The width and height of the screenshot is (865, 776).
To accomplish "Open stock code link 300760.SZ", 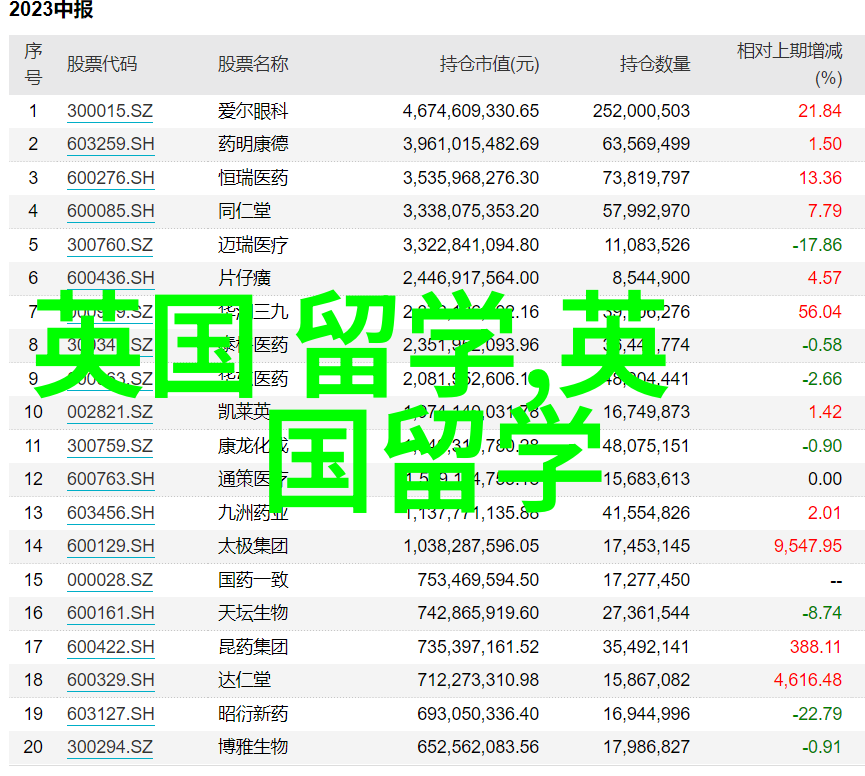I will pos(110,245).
